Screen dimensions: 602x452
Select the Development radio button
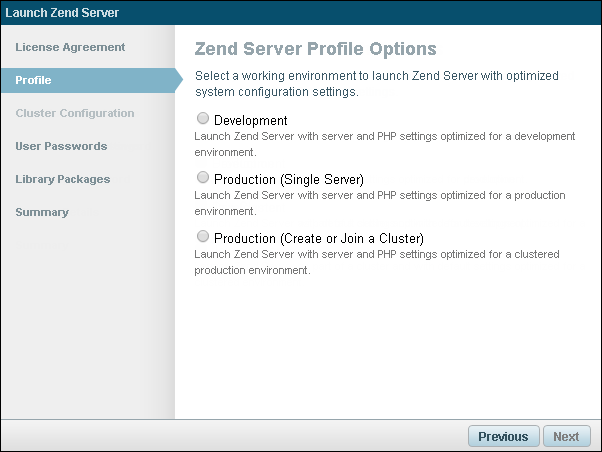203,119
